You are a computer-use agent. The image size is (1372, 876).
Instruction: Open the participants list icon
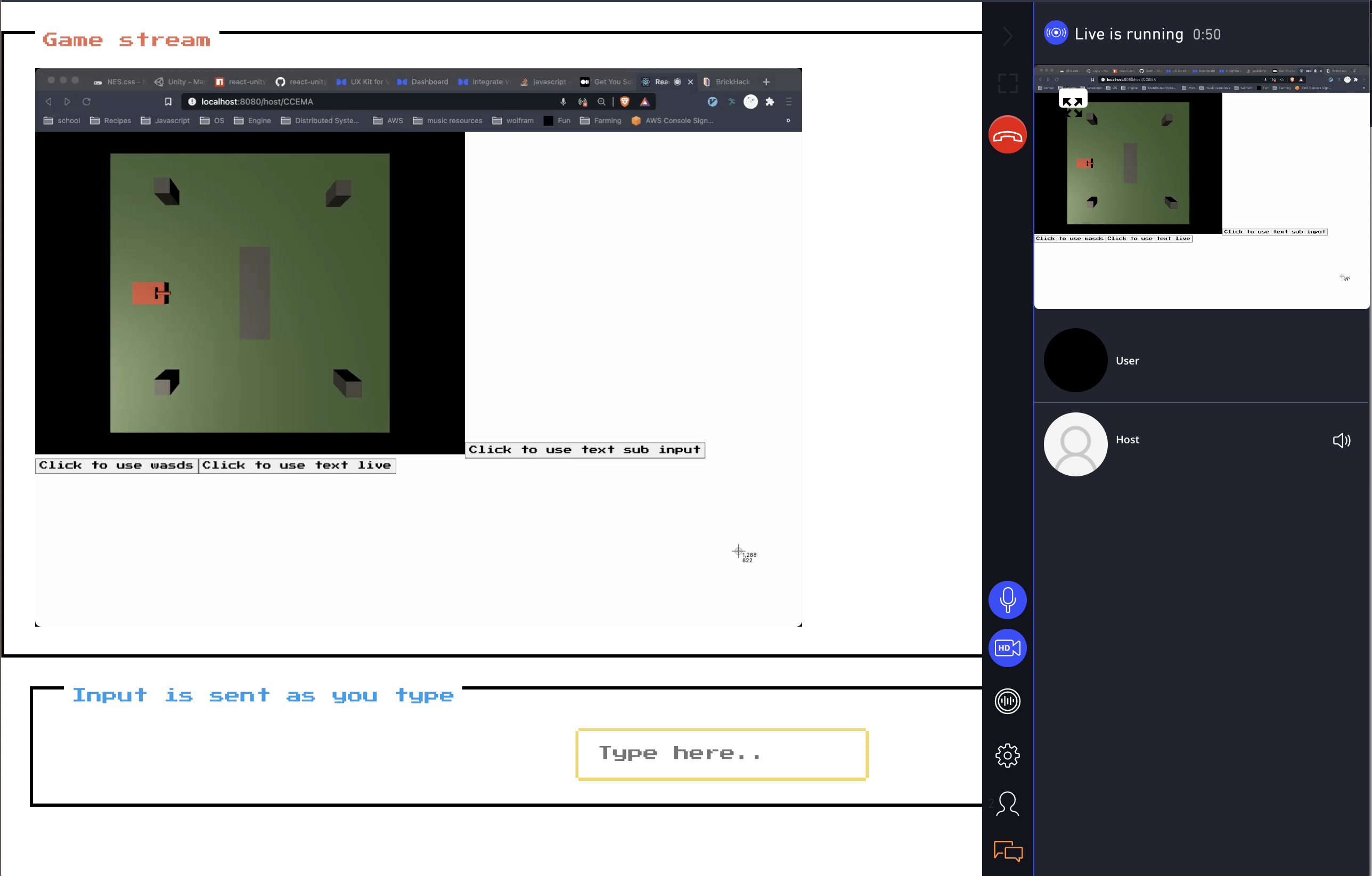click(x=1007, y=804)
